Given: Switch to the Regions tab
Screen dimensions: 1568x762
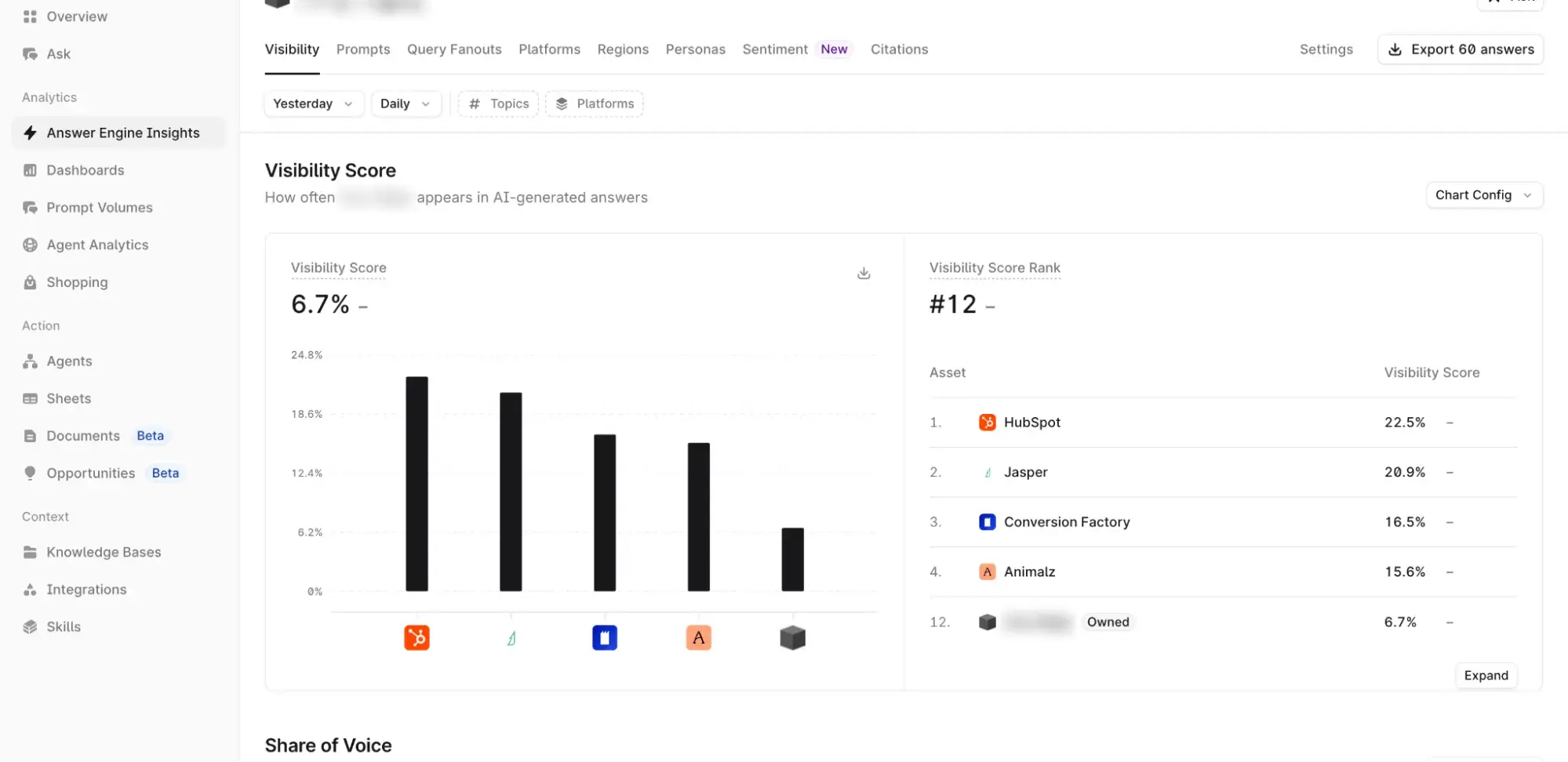Looking at the screenshot, I should 623,49.
